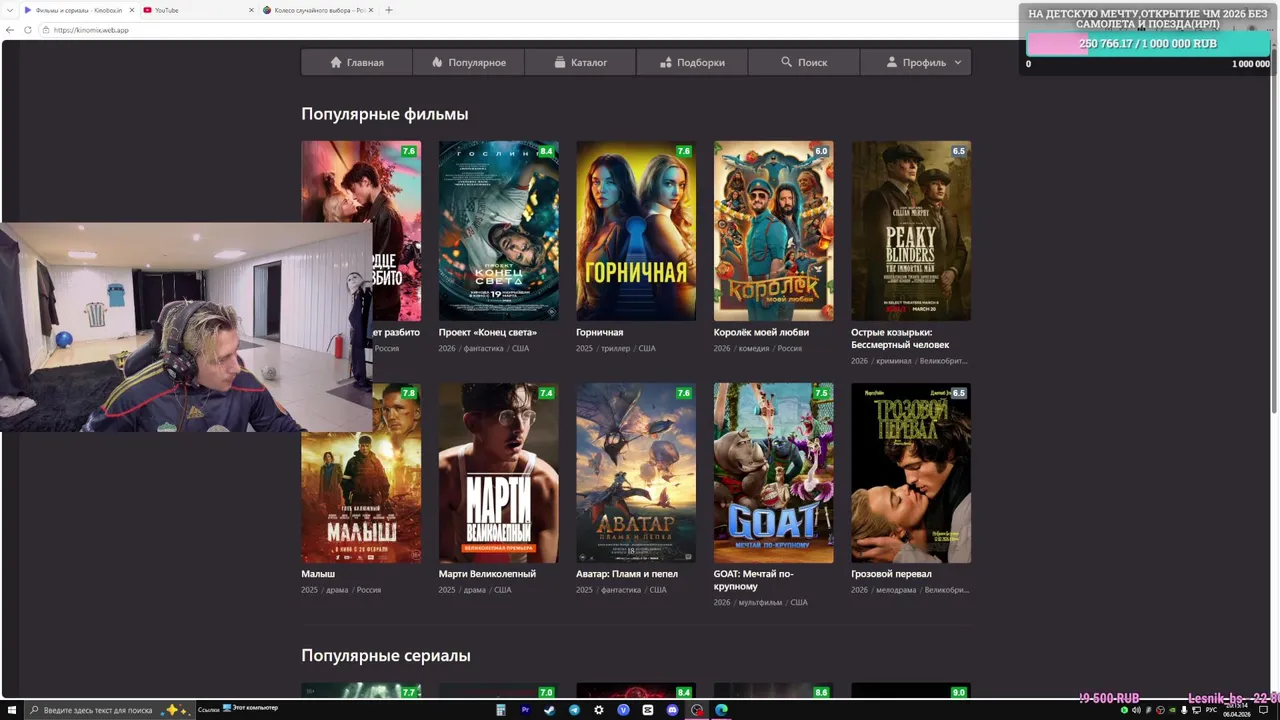Open a new browser tab with plus

click(x=389, y=10)
